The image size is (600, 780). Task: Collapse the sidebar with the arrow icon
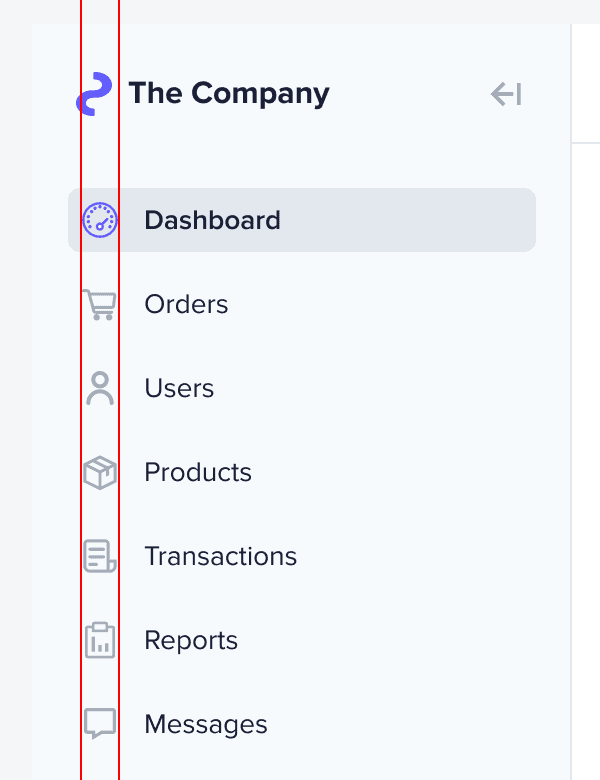pyautogui.click(x=506, y=94)
